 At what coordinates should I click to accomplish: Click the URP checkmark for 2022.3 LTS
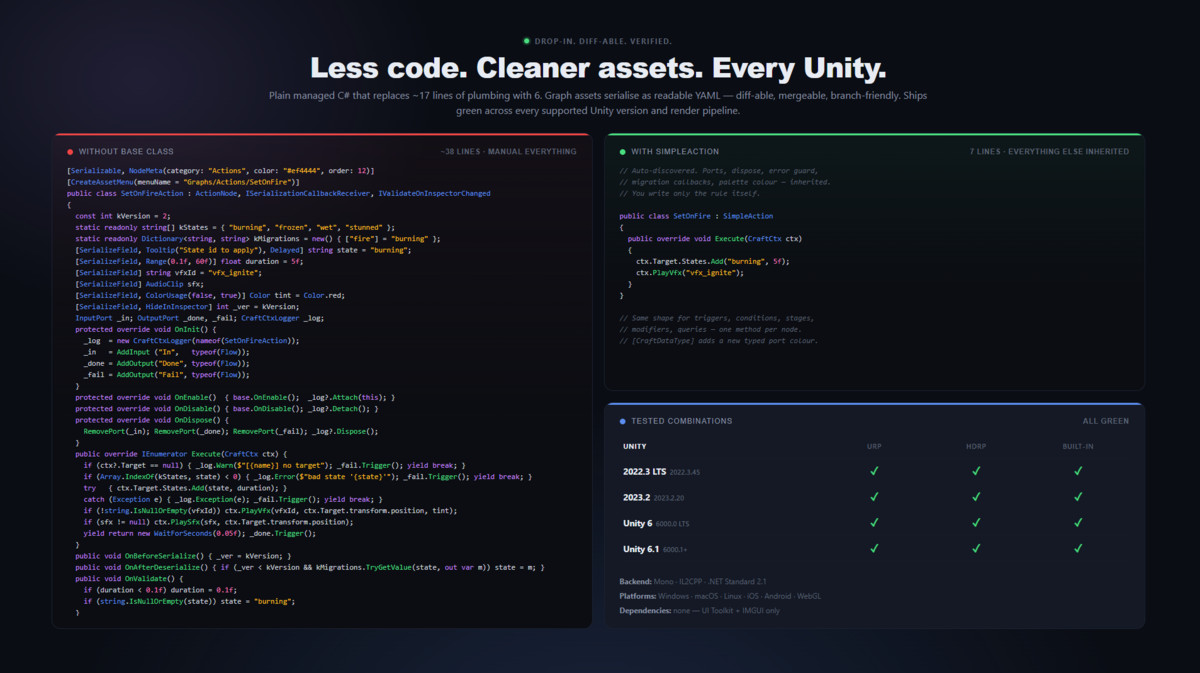pyautogui.click(x=874, y=470)
